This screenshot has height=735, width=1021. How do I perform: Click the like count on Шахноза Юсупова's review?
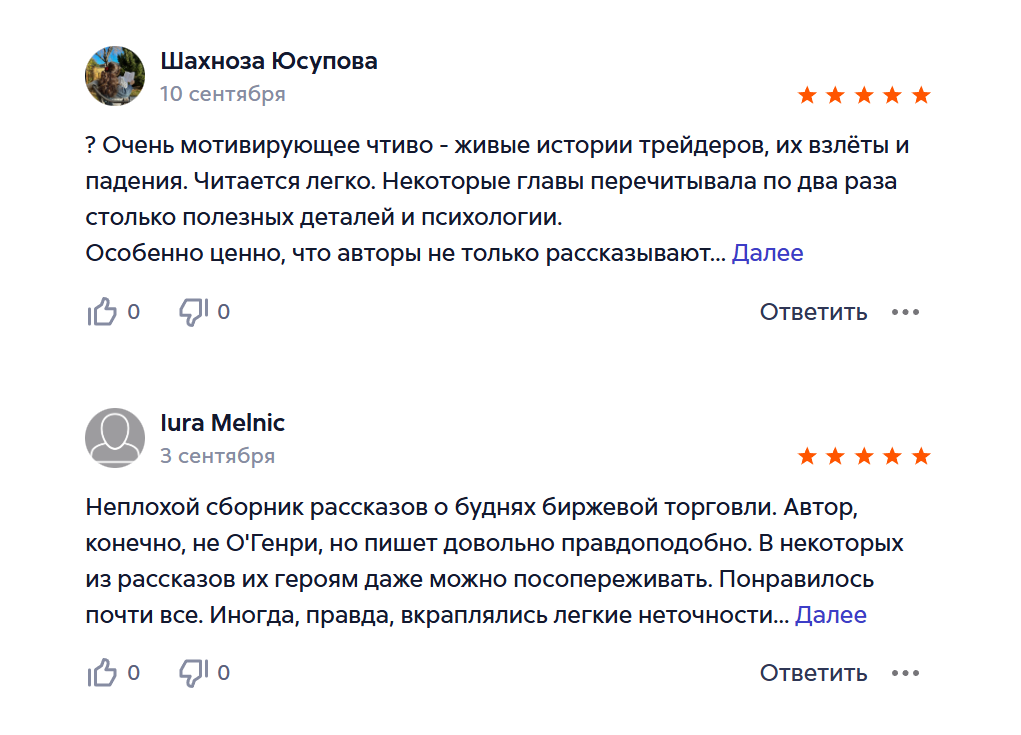coord(134,312)
